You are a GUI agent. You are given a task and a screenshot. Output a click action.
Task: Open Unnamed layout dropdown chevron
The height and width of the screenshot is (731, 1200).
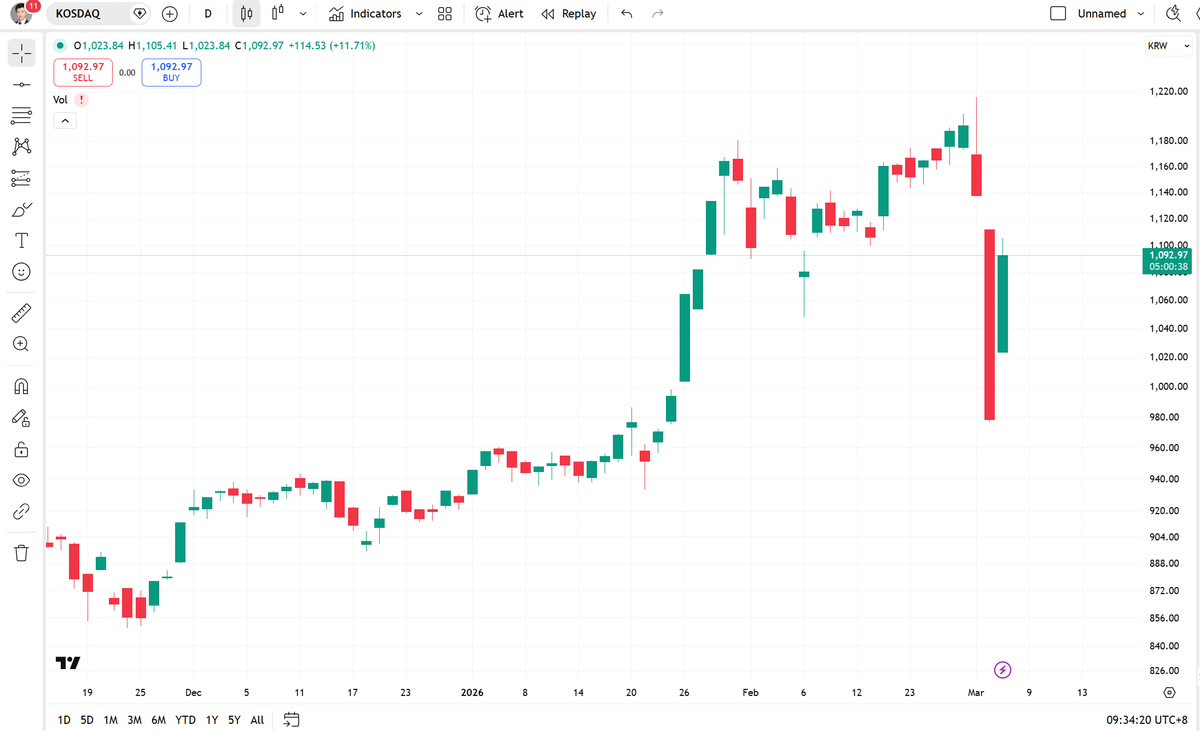[x=1141, y=14]
